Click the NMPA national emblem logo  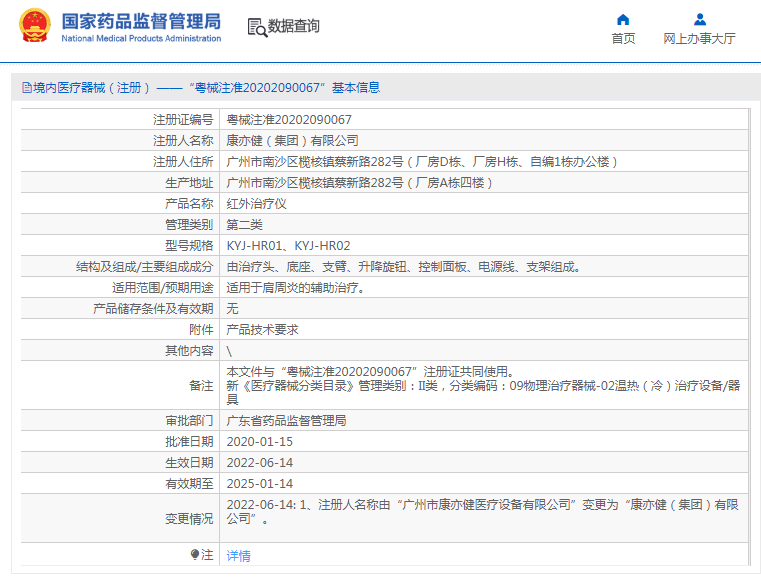click(x=33, y=27)
